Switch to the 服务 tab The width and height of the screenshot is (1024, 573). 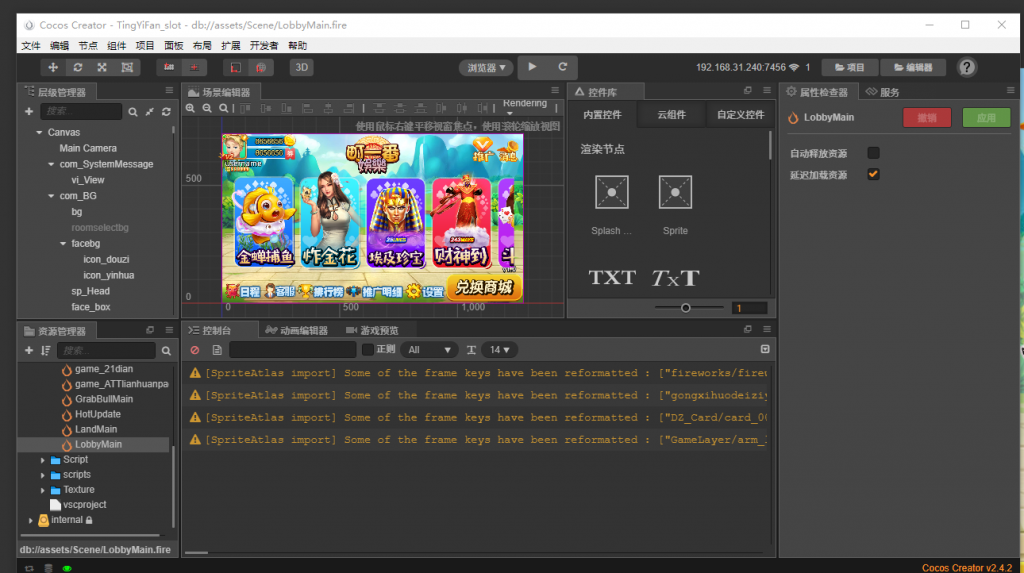click(883, 92)
